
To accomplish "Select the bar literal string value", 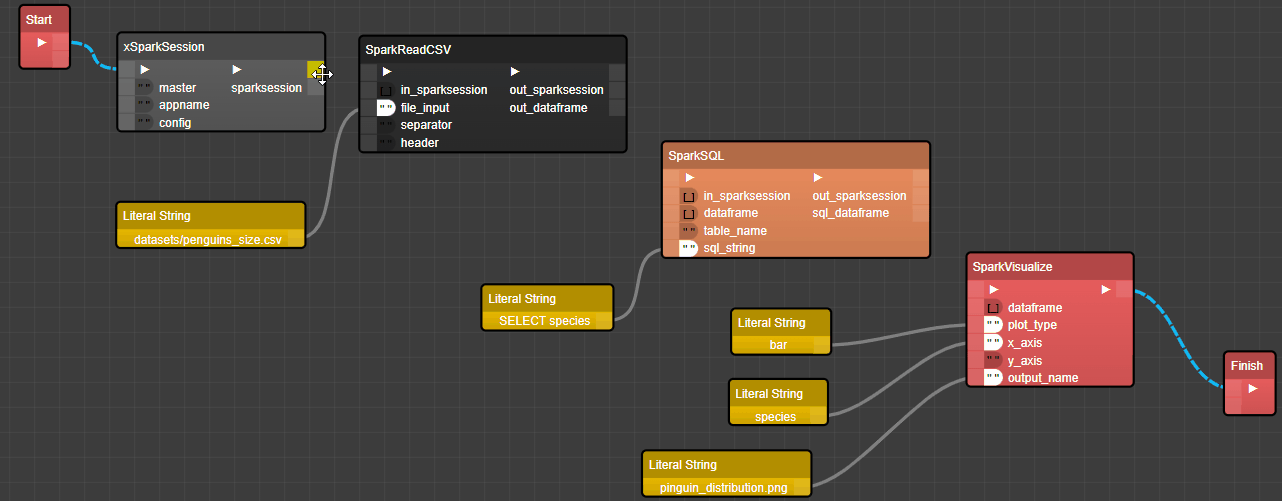I will [778, 345].
